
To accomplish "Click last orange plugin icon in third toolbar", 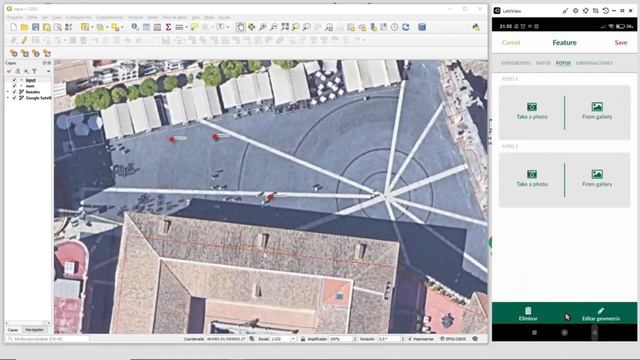I will pos(47,53).
